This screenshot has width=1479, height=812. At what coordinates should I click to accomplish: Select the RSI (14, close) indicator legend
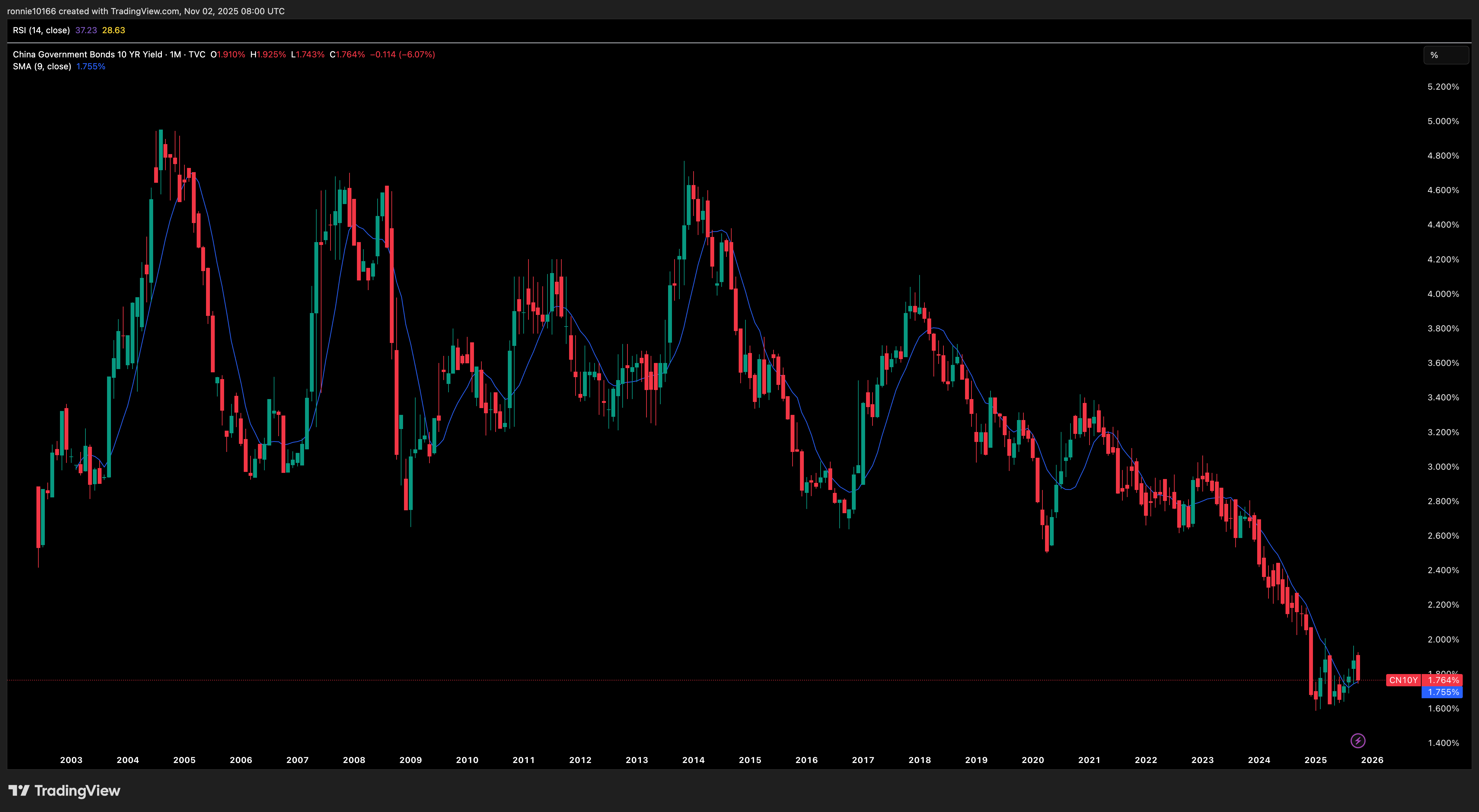[41, 30]
